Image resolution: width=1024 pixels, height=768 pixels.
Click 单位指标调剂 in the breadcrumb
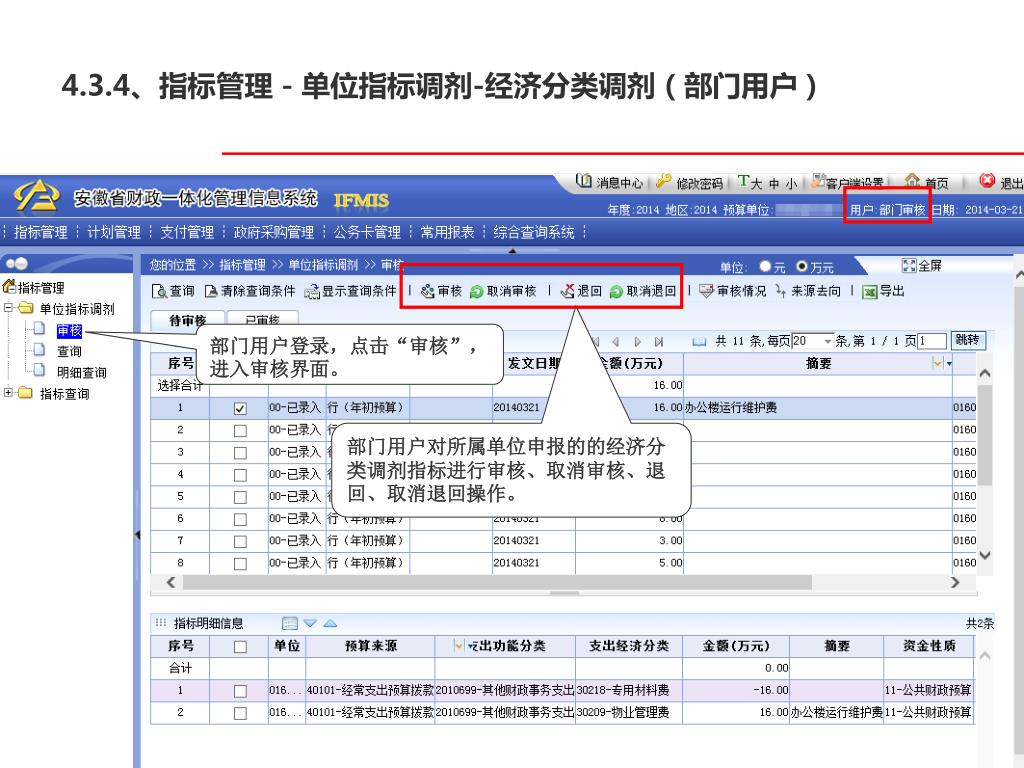323,264
